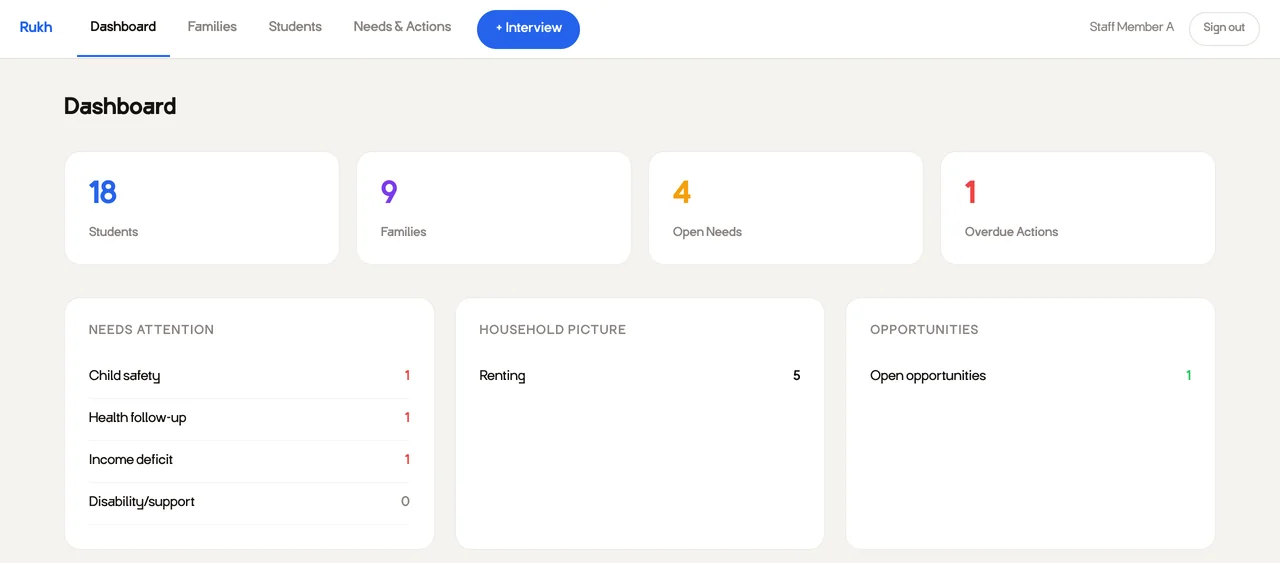The image size is (1280, 563).
Task: Click the Child safety row
Action: click(249, 376)
